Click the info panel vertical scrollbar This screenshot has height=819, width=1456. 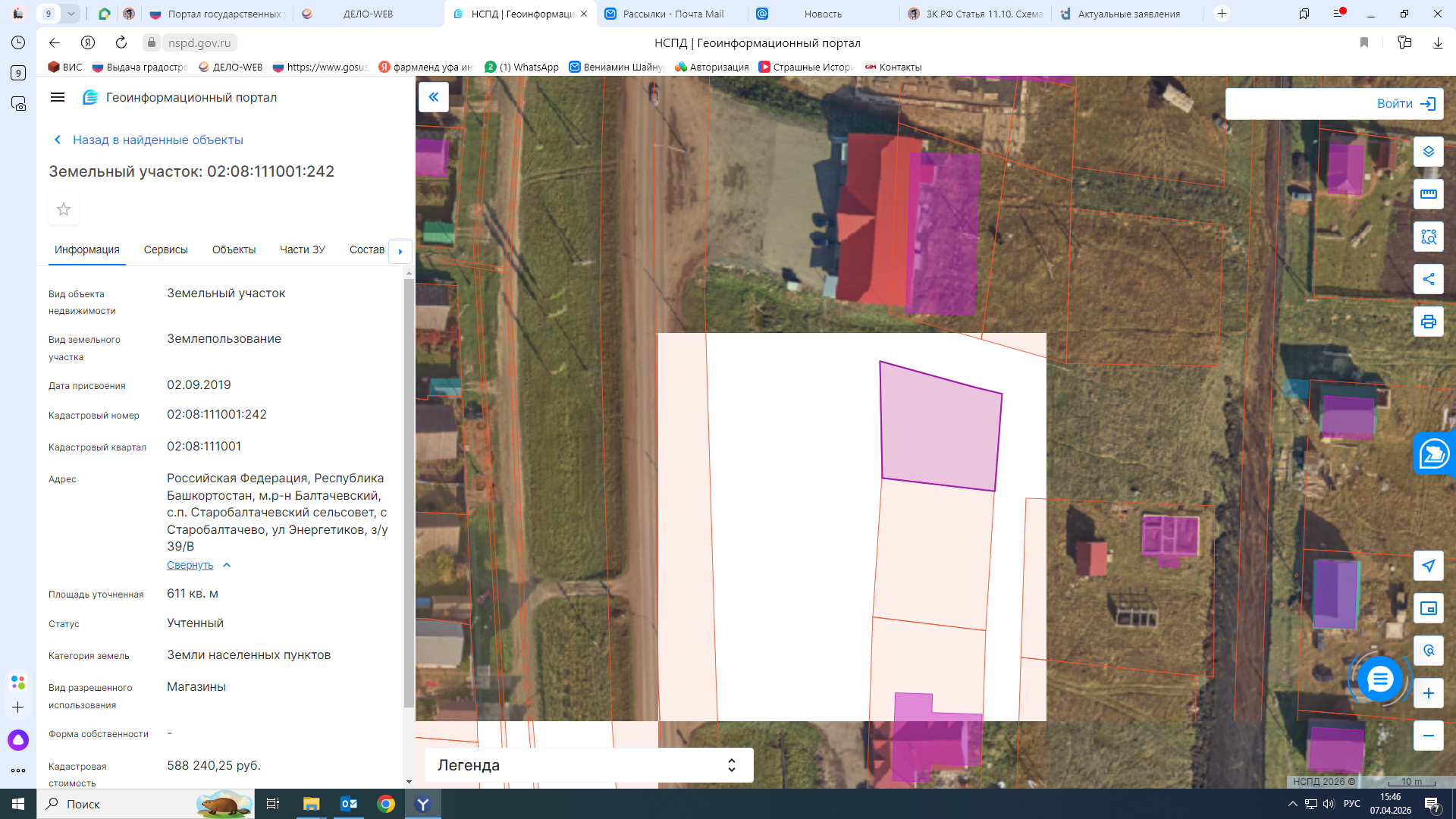tap(409, 493)
